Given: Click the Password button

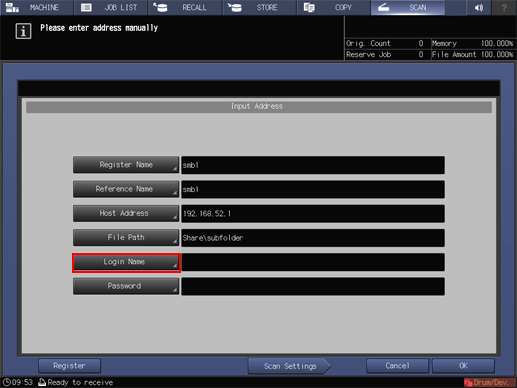Looking at the screenshot, I should (x=126, y=286).
